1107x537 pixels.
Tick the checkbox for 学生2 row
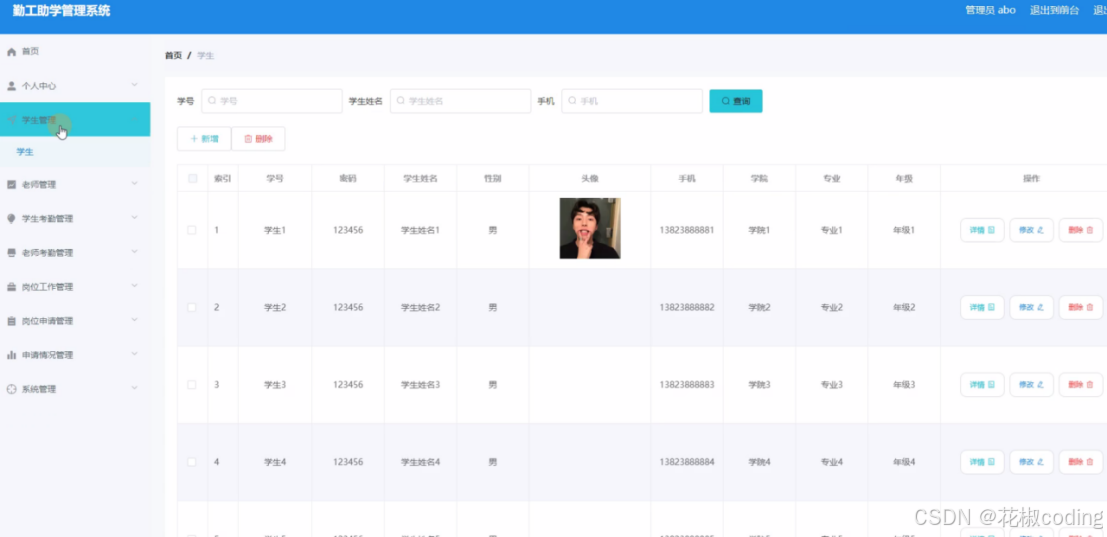point(192,308)
